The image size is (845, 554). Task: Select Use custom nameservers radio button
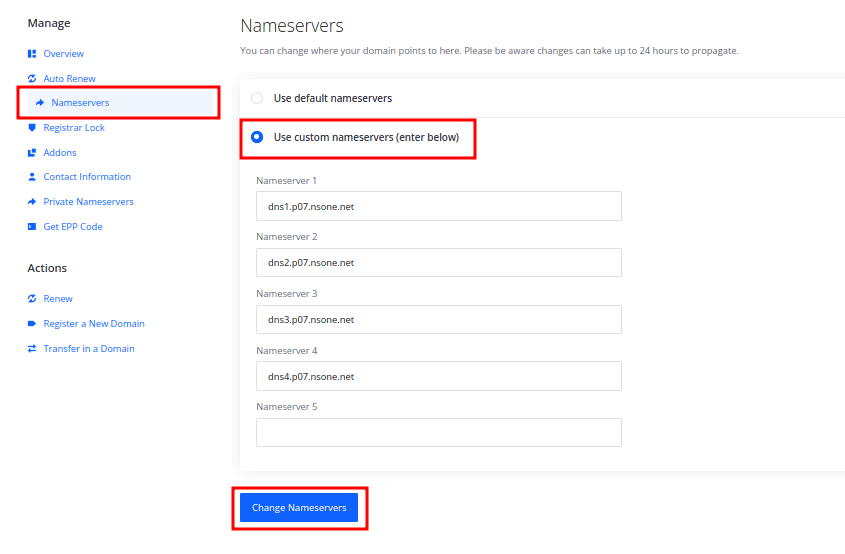coord(257,137)
